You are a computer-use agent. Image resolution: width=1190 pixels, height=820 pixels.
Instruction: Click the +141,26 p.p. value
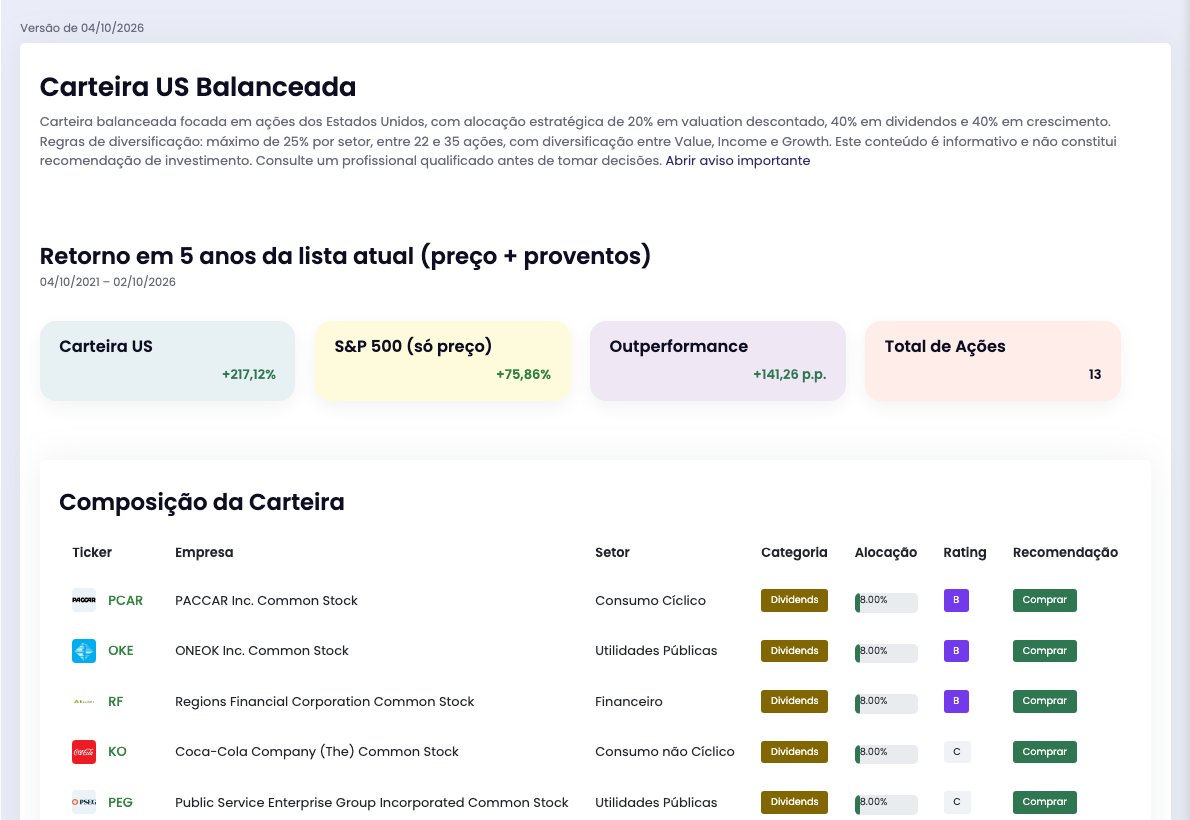click(x=789, y=374)
